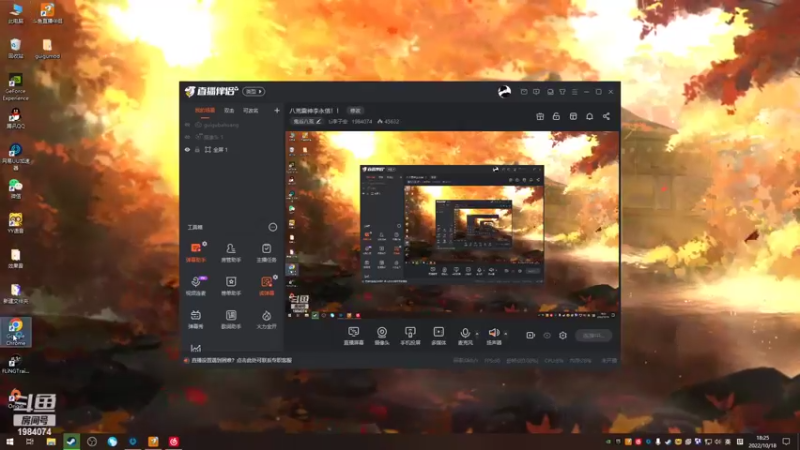Screen dimensions: 800x450
Task: Open Steam from the taskbar
Action: 71,441
